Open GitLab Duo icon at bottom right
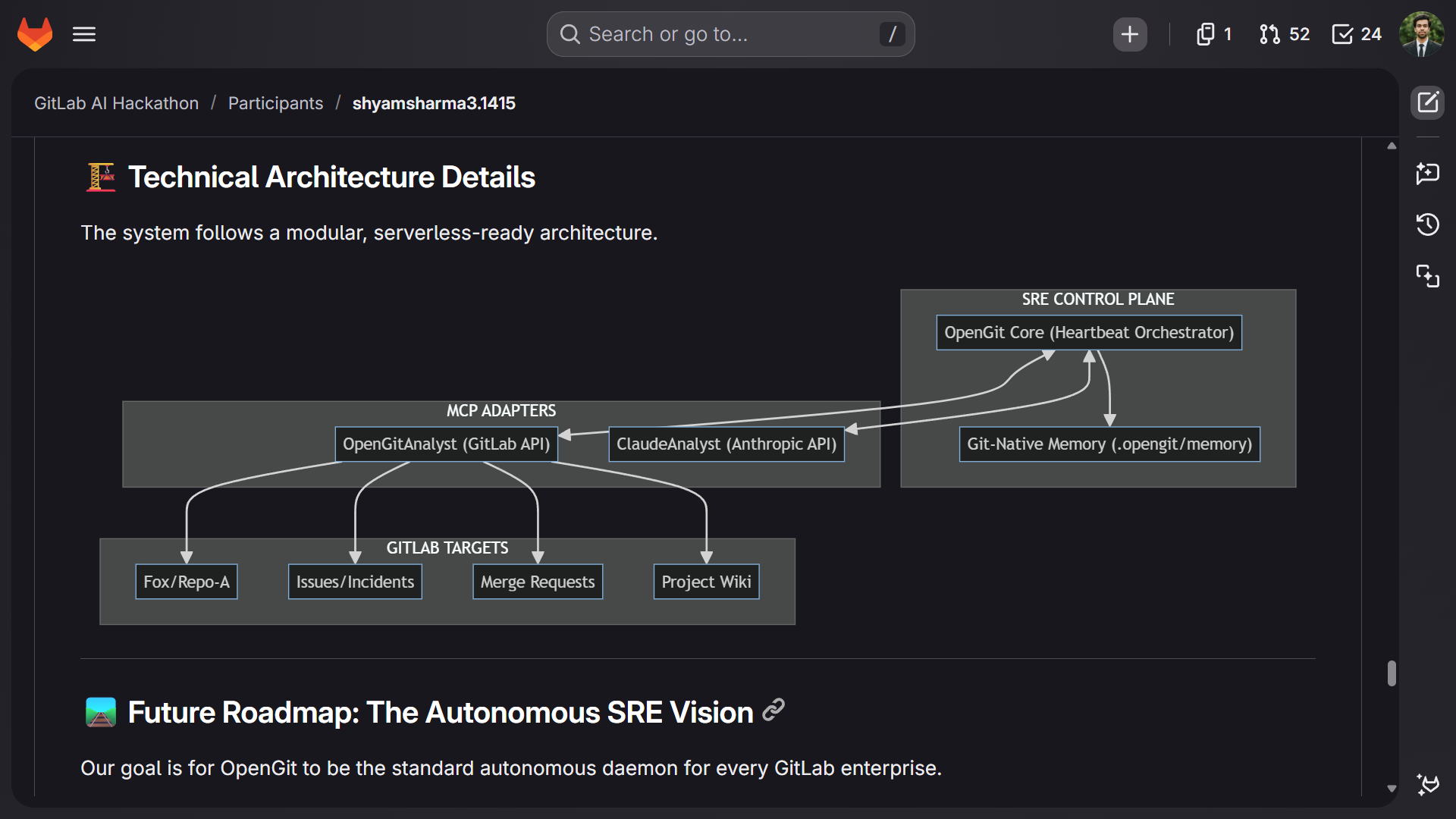The image size is (1456, 819). pos(1427,784)
